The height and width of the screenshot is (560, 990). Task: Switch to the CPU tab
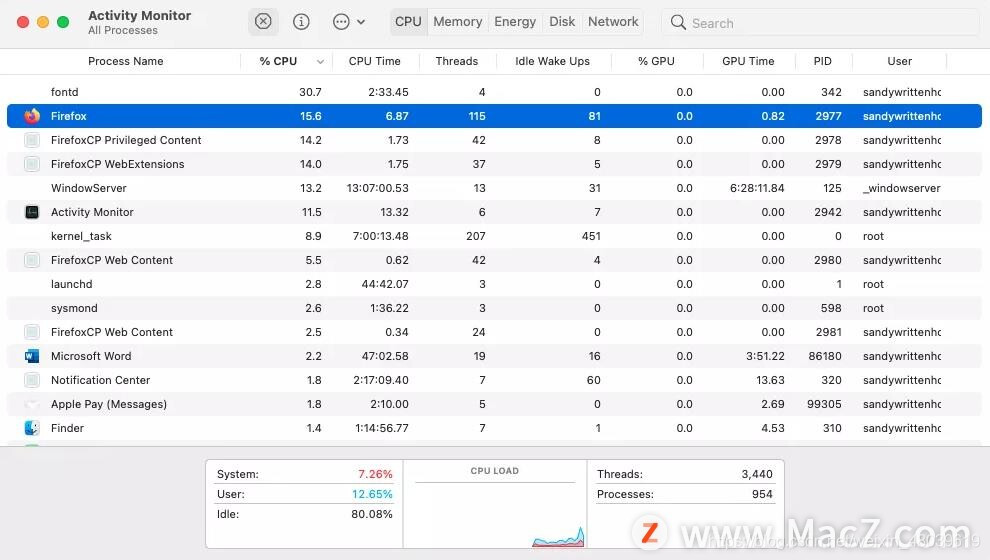[x=408, y=21]
